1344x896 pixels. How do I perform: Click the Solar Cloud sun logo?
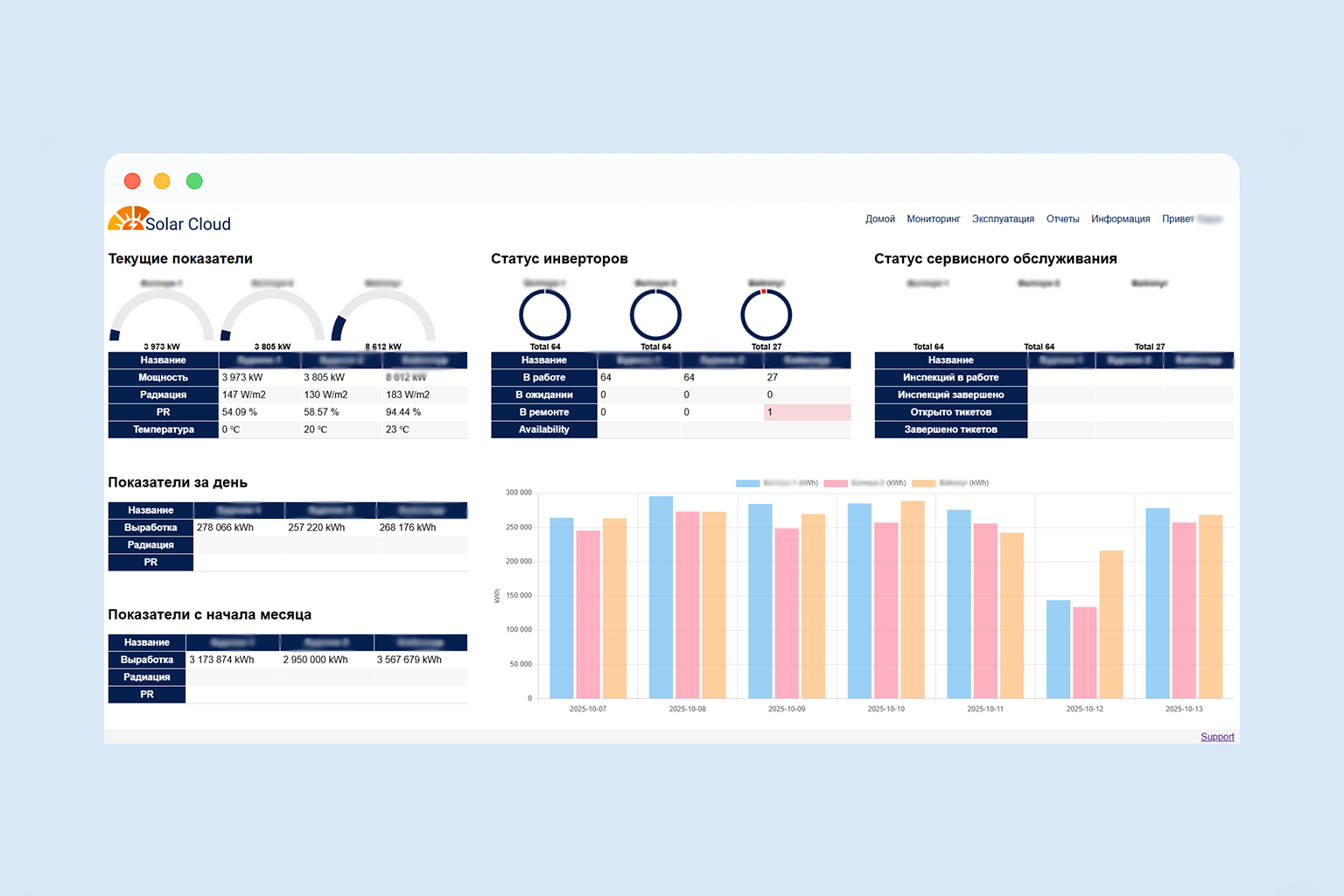pyautogui.click(x=128, y=219)
